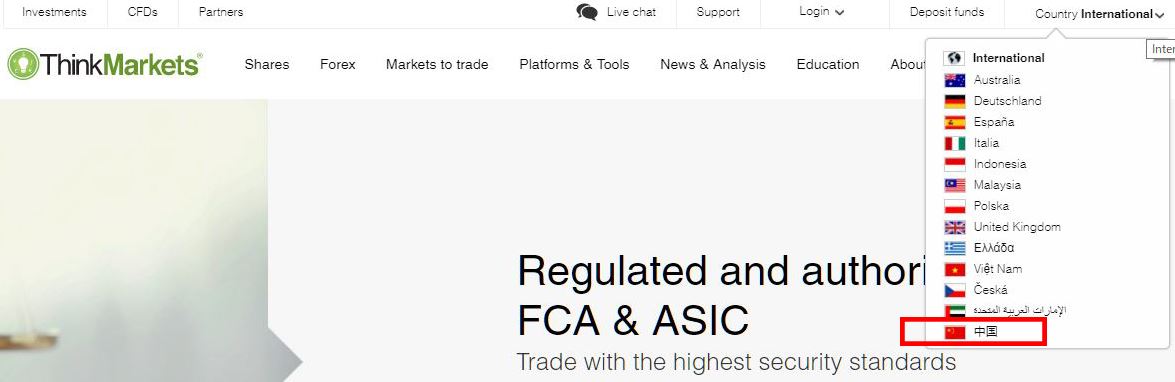Expand the Login dropdown
This screenshot has width=1175, height=382.
click(821, 12)
